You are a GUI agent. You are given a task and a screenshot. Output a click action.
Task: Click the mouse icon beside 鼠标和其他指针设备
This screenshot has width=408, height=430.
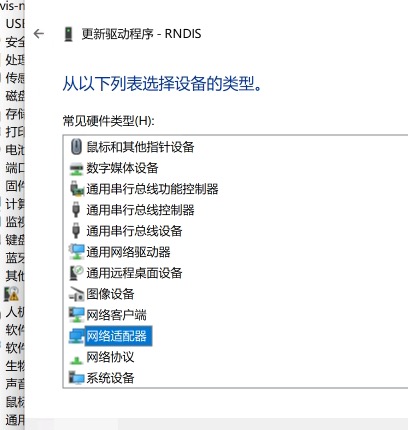(76, 147)
